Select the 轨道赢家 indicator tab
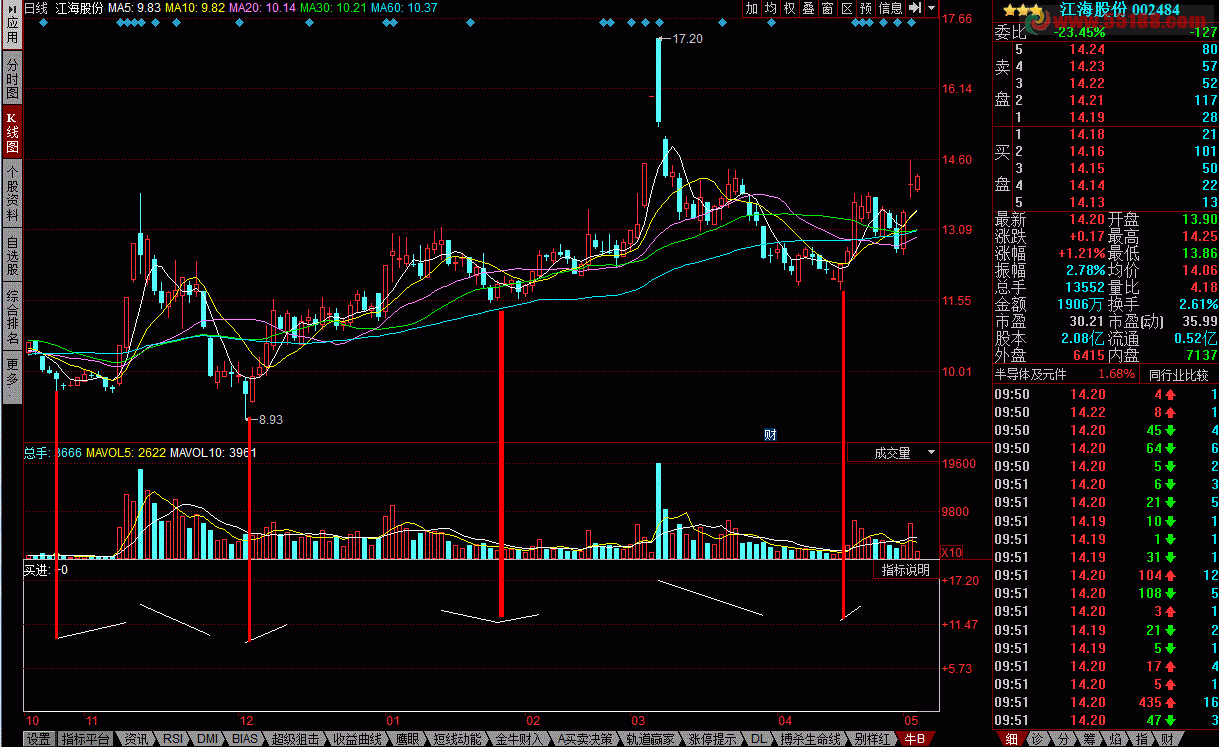The height and width of the screenshot is (747, 1219). [x=651, y=739]
